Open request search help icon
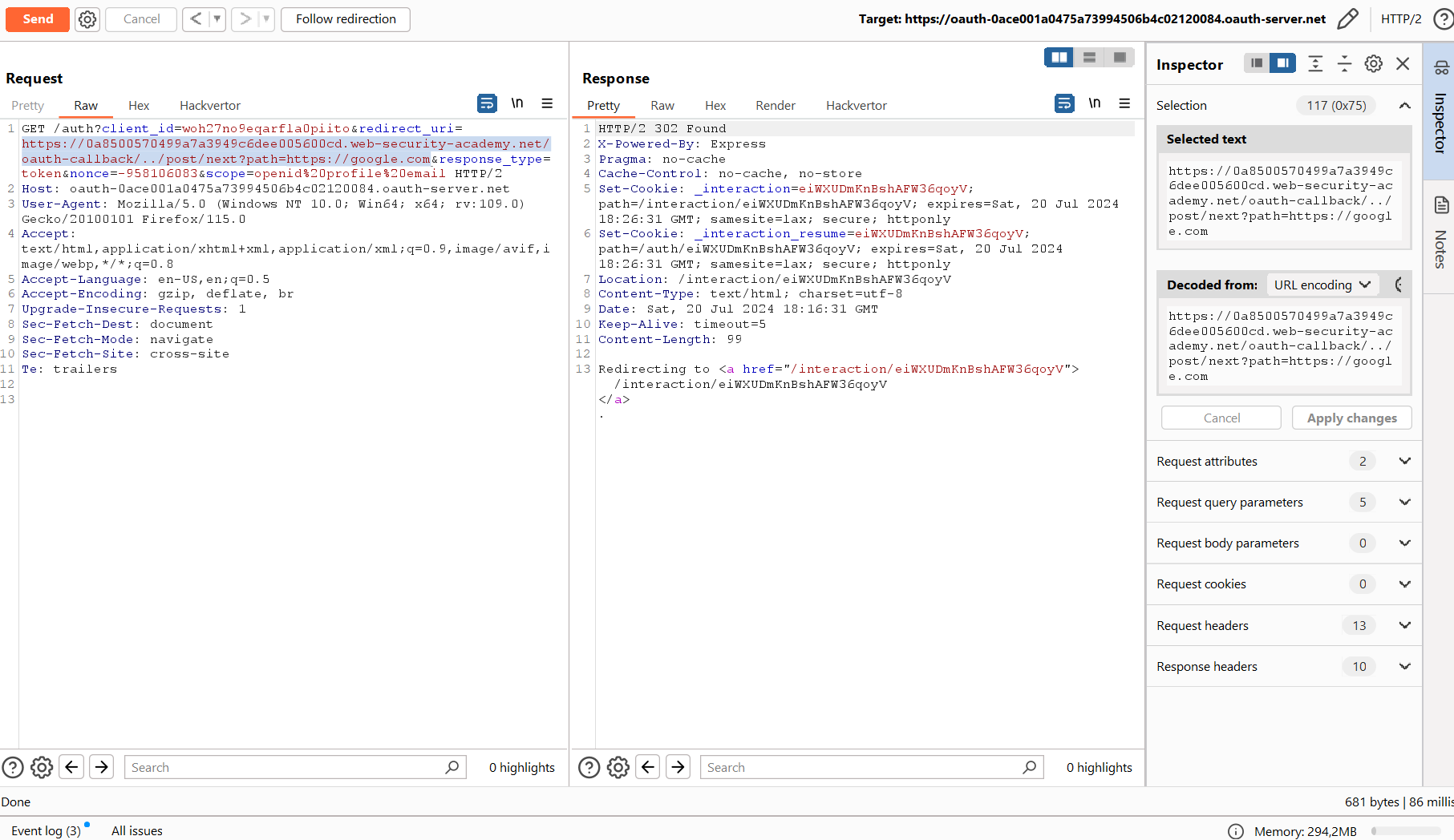The image size is (1454, 840). click(x=13, y=767)
